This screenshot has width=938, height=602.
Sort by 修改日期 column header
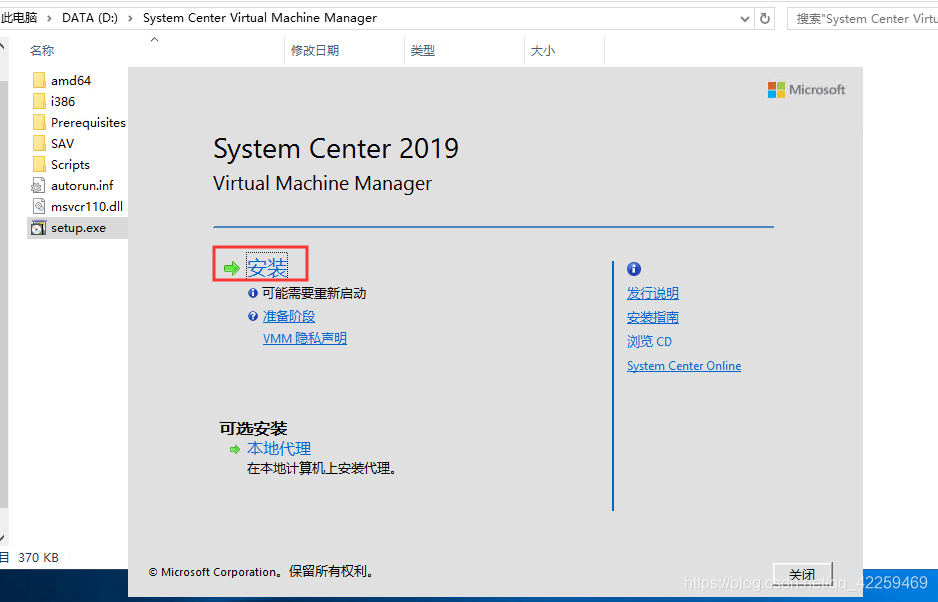(315, 50)
